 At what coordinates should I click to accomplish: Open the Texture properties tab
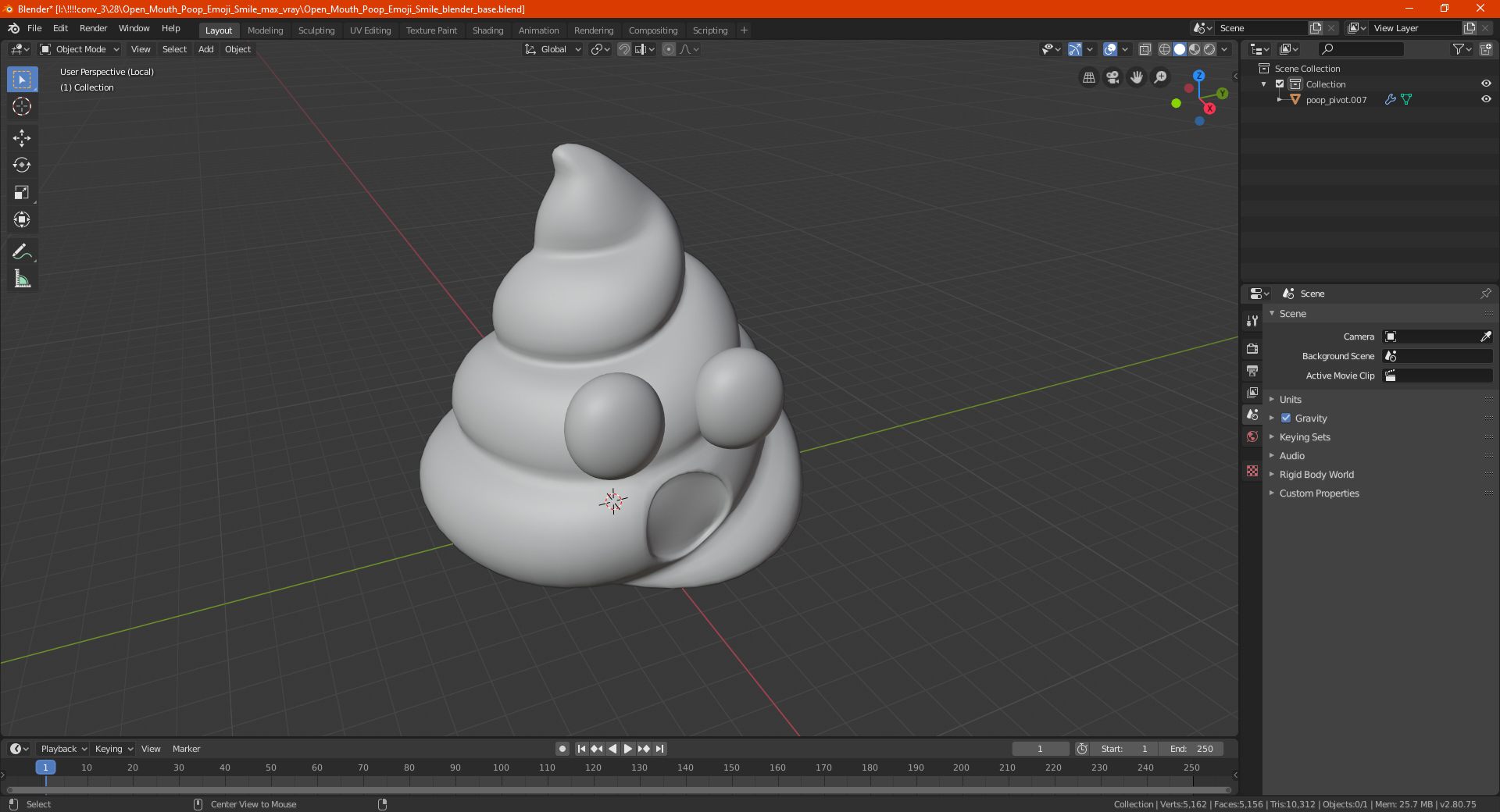[x=1252, y=471]
